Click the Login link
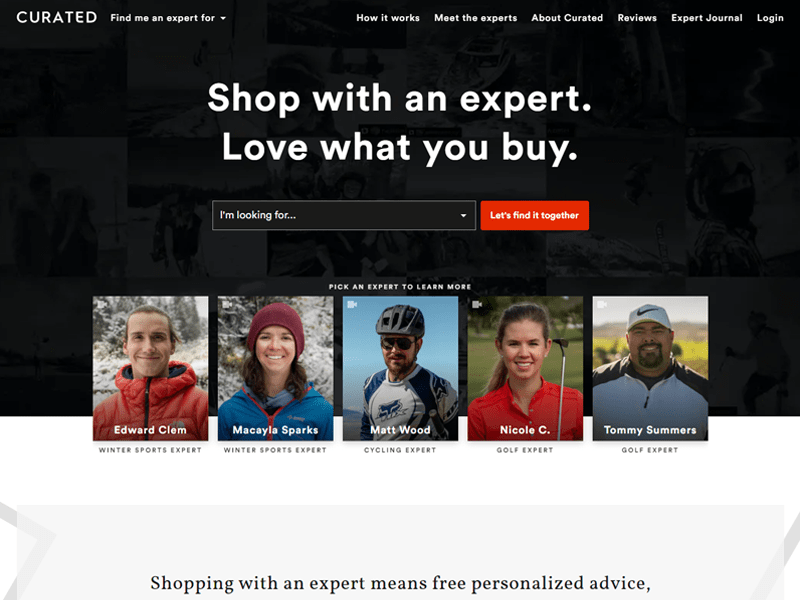 tap(770, 18)
